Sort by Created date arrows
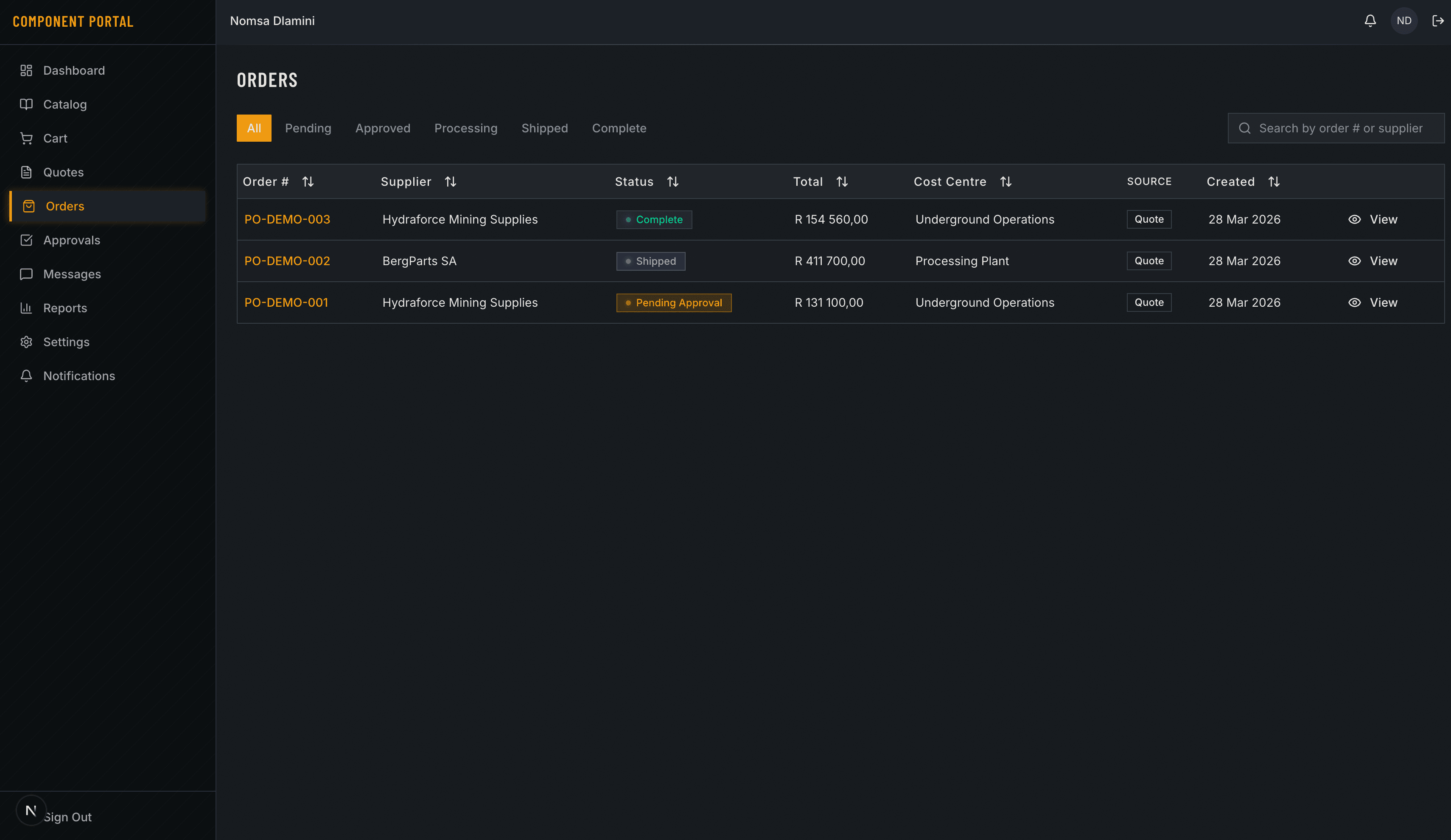The height and width of the screenshot is (840, 1451). click(x=1274, y=182)
